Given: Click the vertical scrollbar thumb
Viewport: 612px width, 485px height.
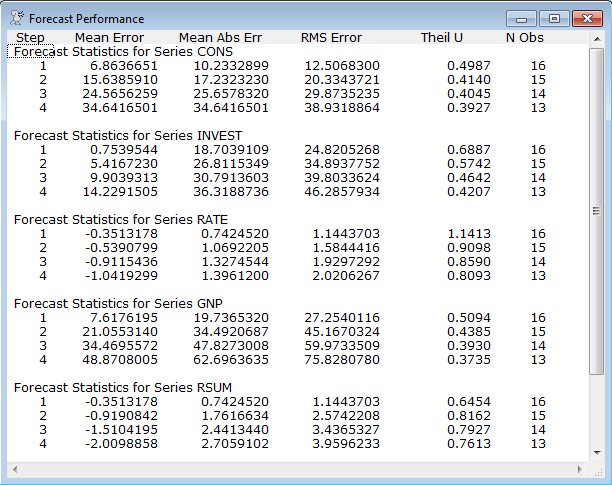Looking at the screenshot, I should click(596, 210).
